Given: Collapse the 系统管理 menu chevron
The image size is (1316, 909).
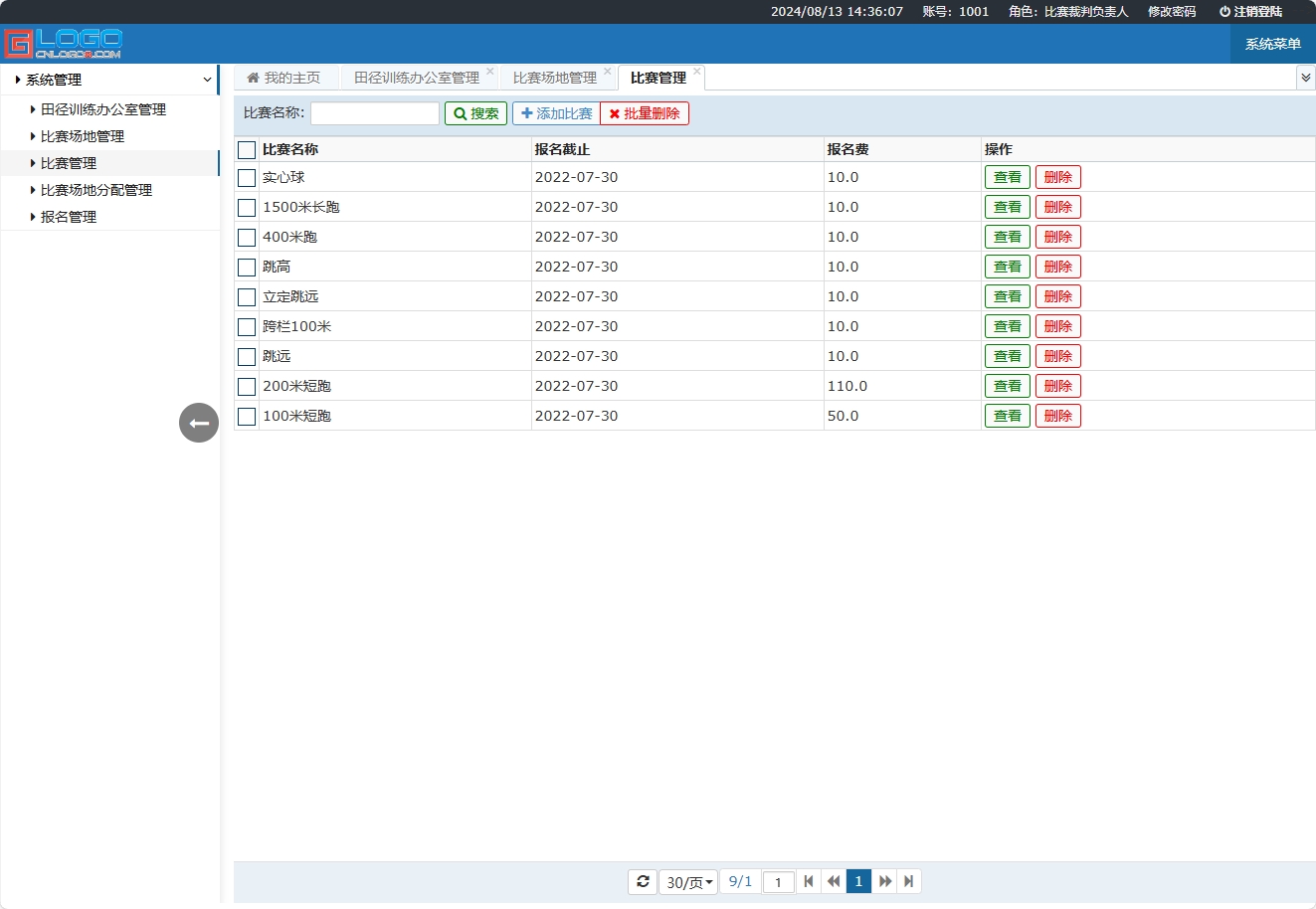Looking at the screenshot, I should 206,80.
